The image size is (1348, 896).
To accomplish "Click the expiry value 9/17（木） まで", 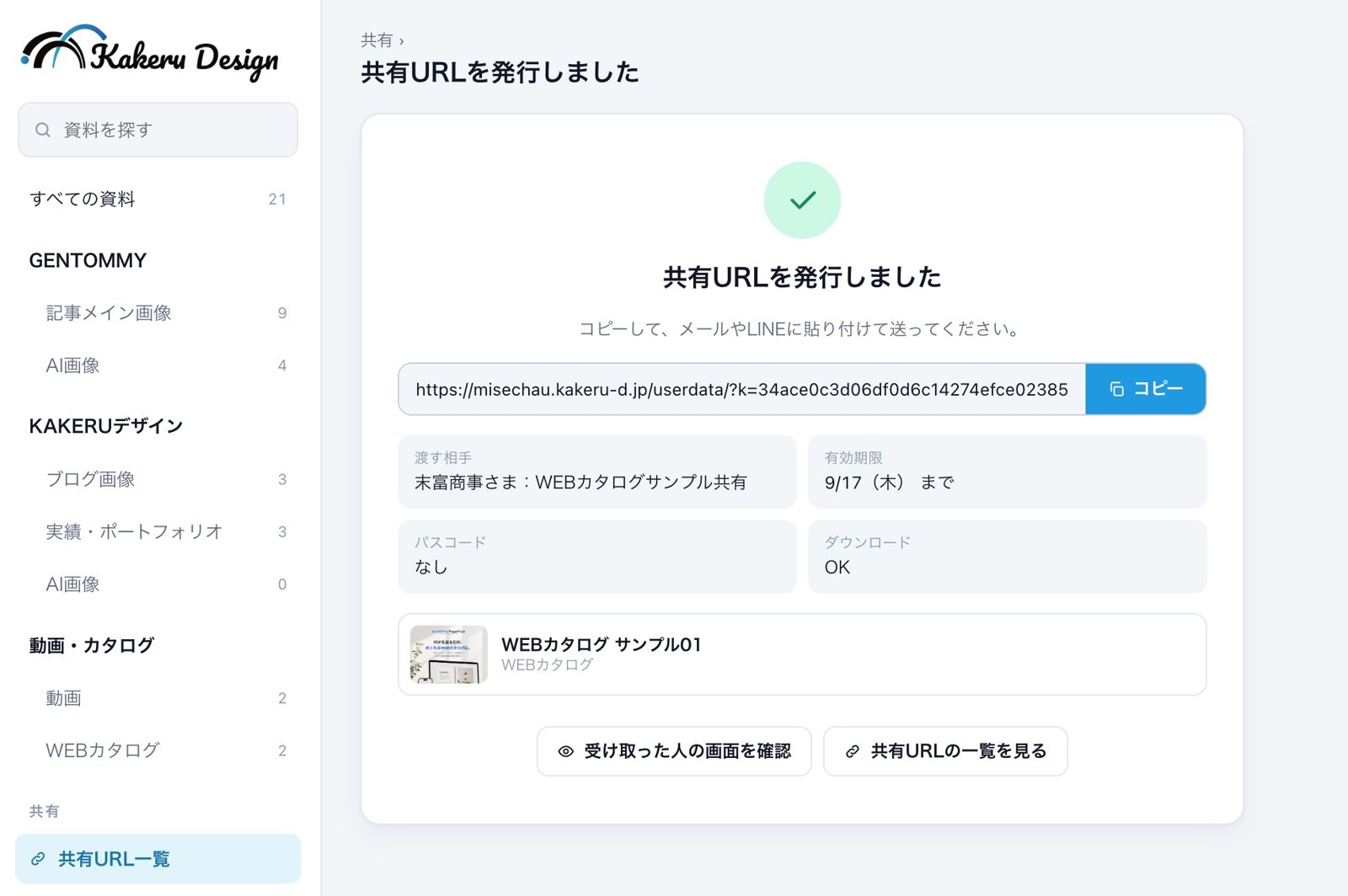I will click(x=890, y=483).
